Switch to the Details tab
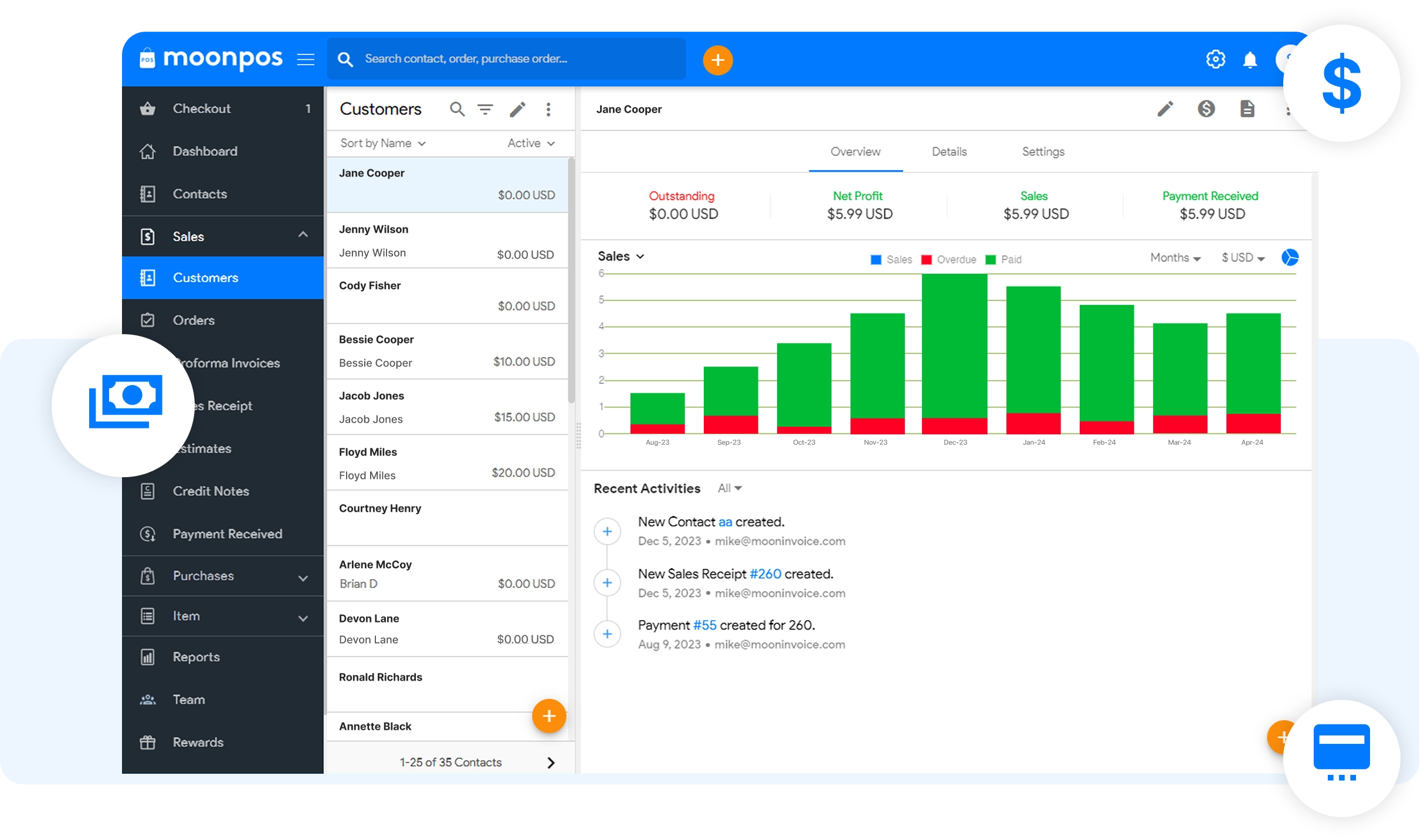Viewport: 1424px width, 840px height. (948, 152)
